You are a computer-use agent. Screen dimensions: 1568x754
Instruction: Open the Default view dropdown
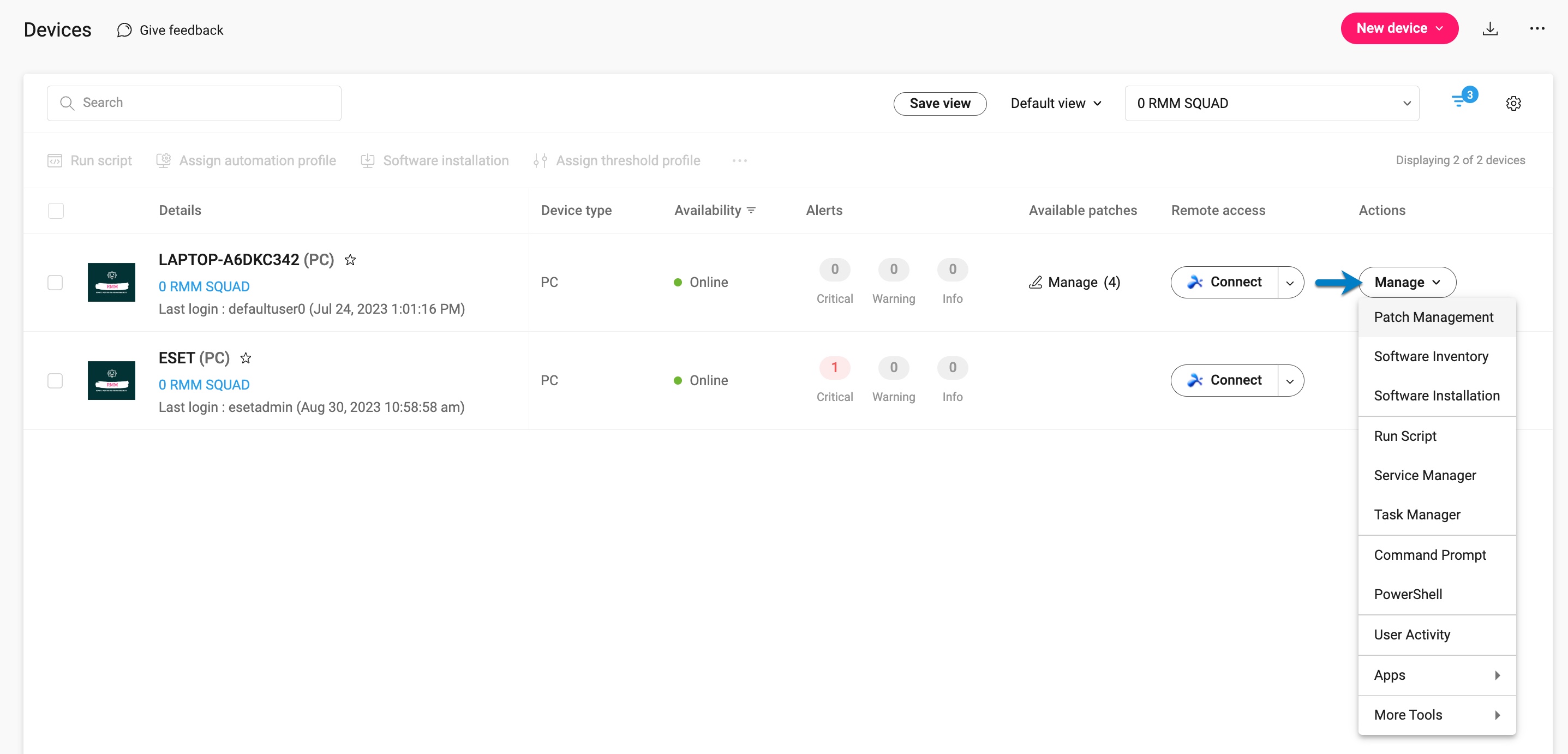click(x=1056, y=103)
